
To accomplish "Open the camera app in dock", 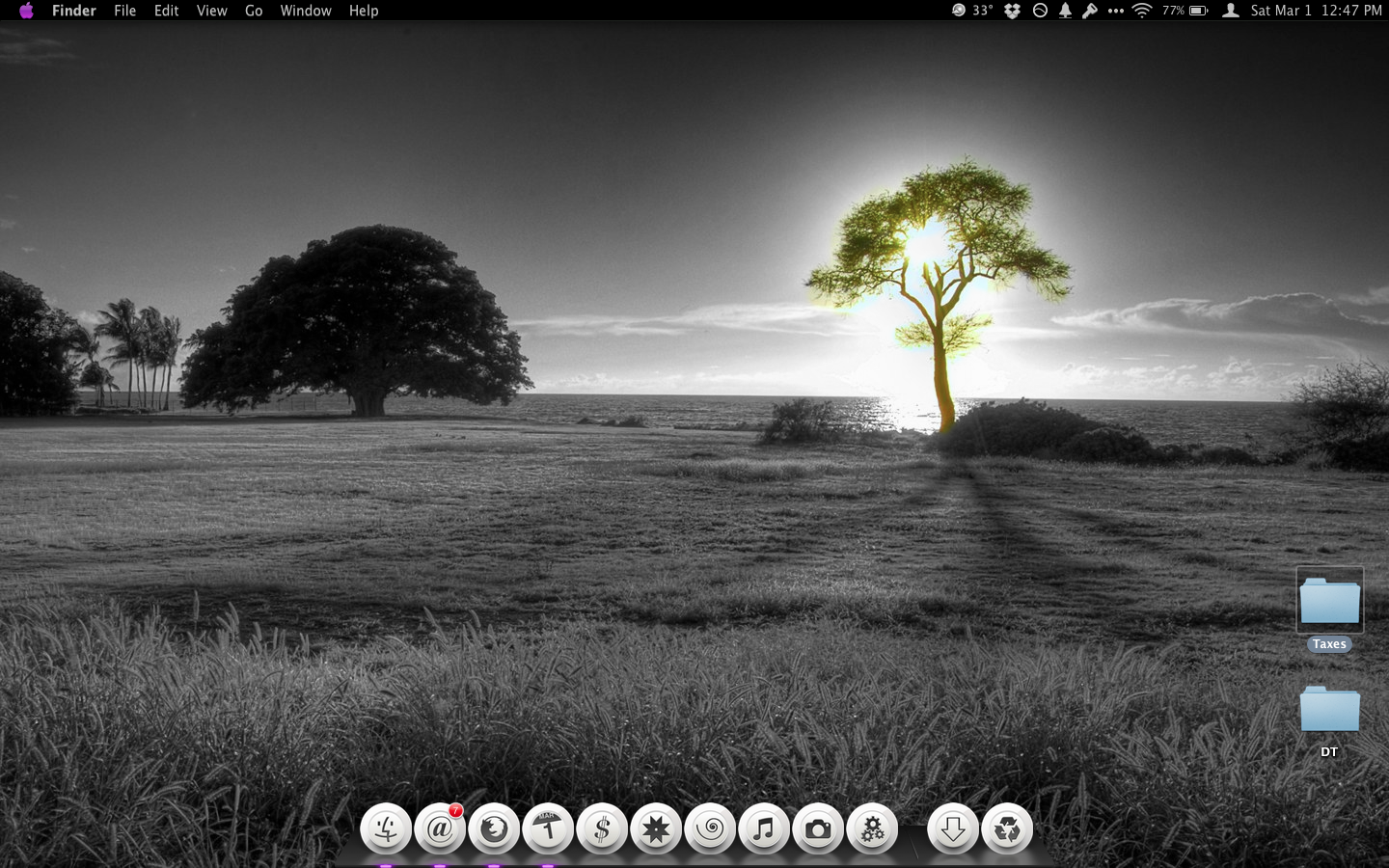I will (818, 828).
